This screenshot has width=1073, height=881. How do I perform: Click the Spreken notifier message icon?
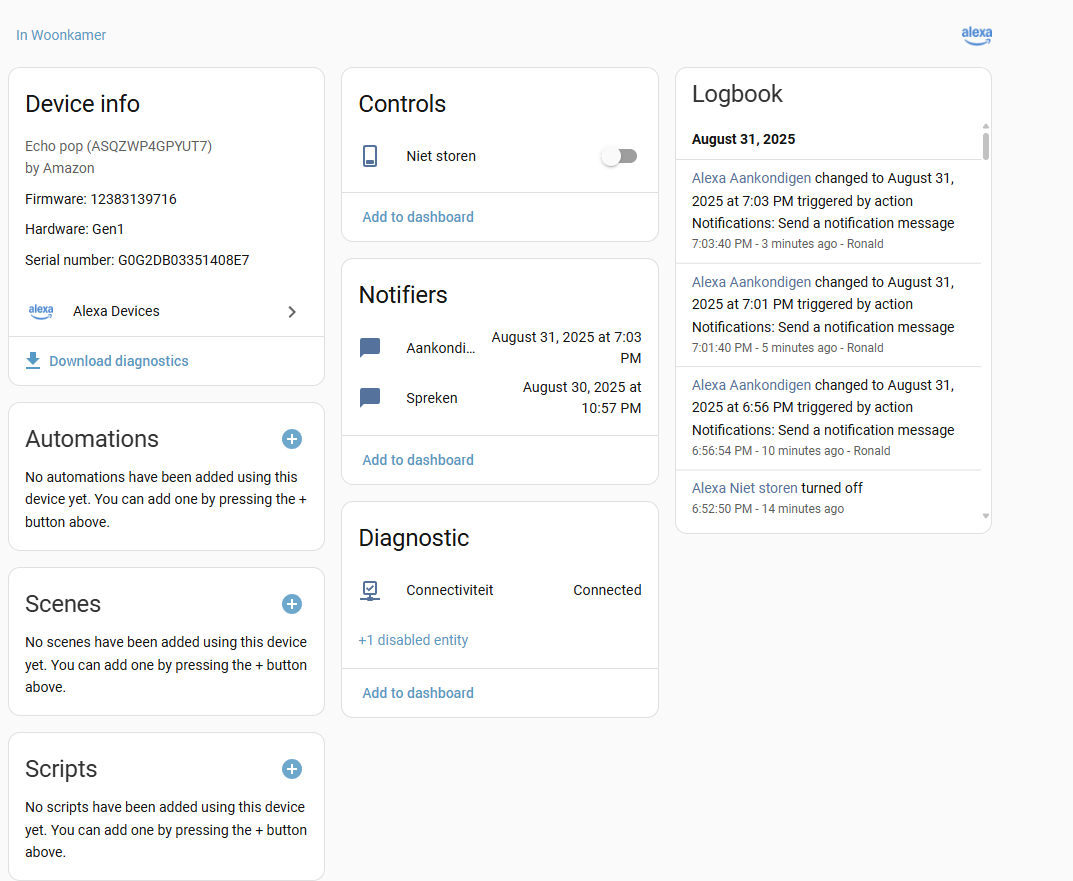(370, 398)
